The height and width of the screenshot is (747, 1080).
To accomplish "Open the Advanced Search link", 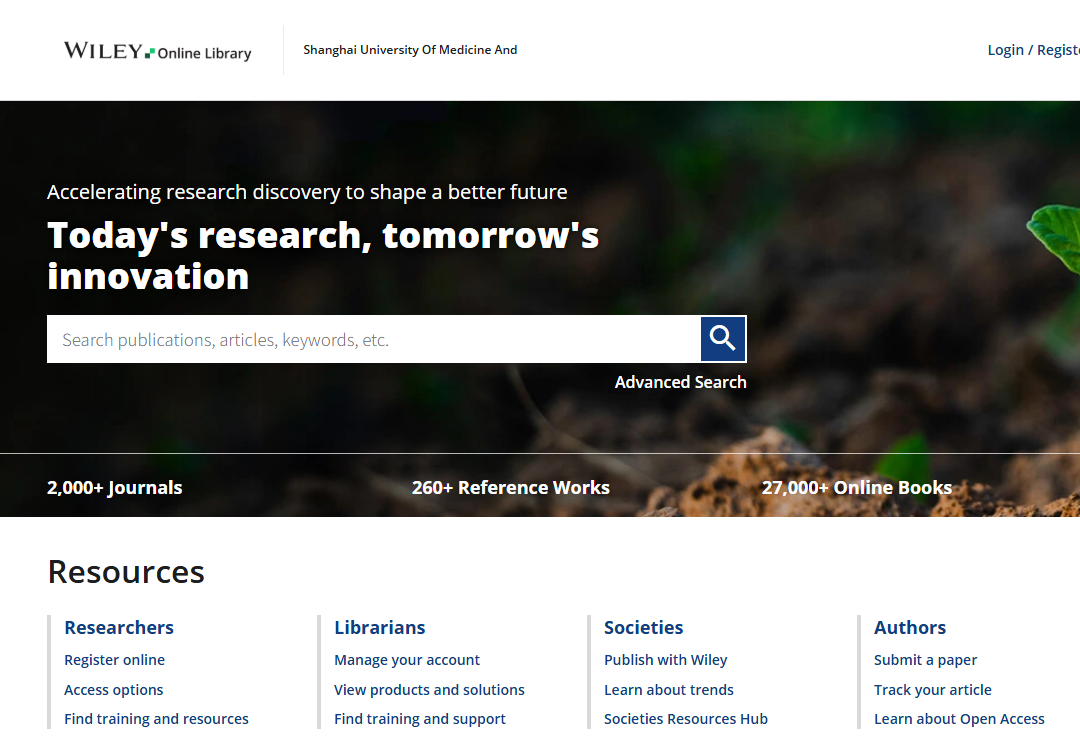I will (680, 382).
